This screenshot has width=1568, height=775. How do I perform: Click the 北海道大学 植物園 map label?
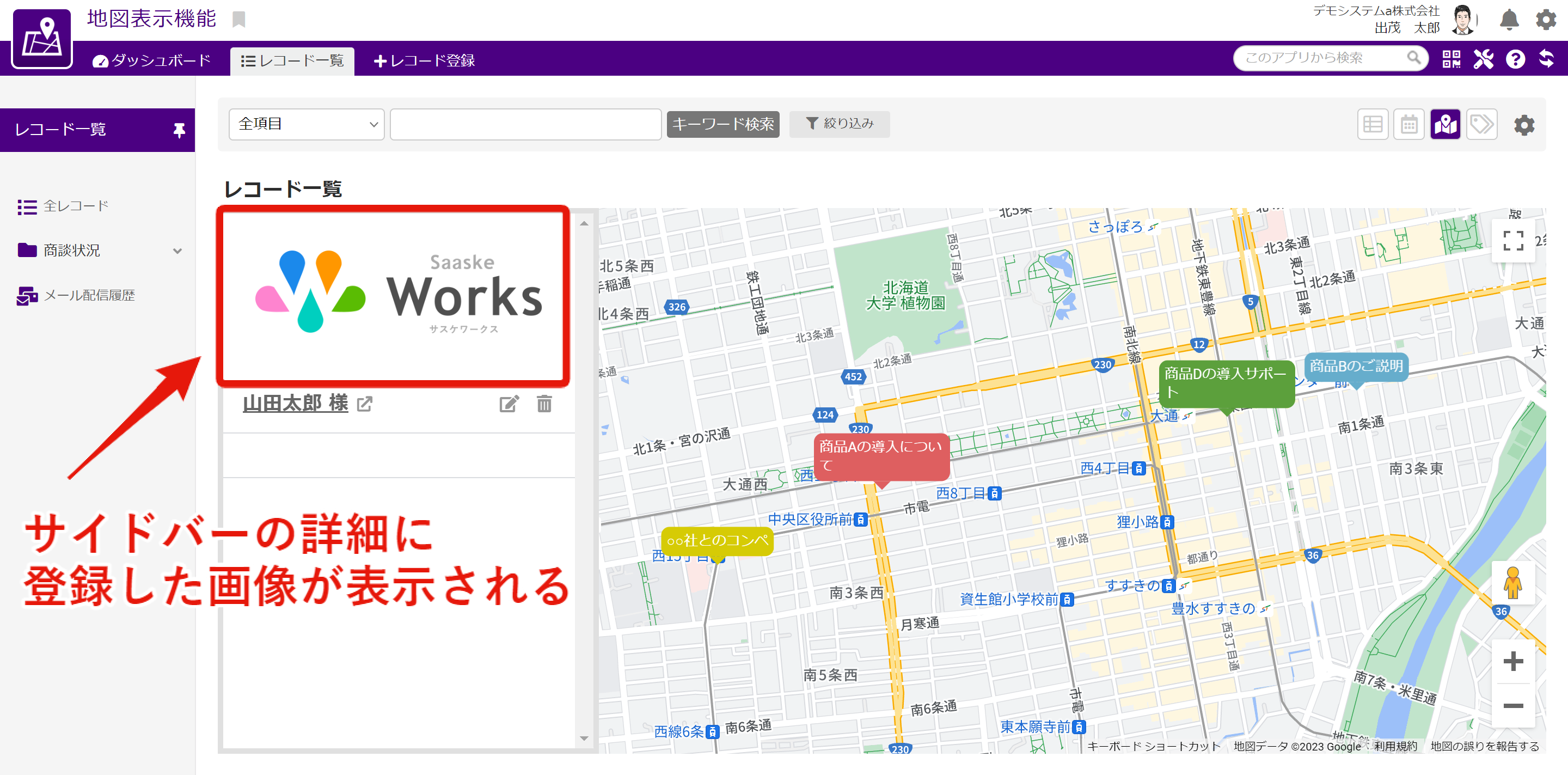pyautogui.click(x=906, y=295)
